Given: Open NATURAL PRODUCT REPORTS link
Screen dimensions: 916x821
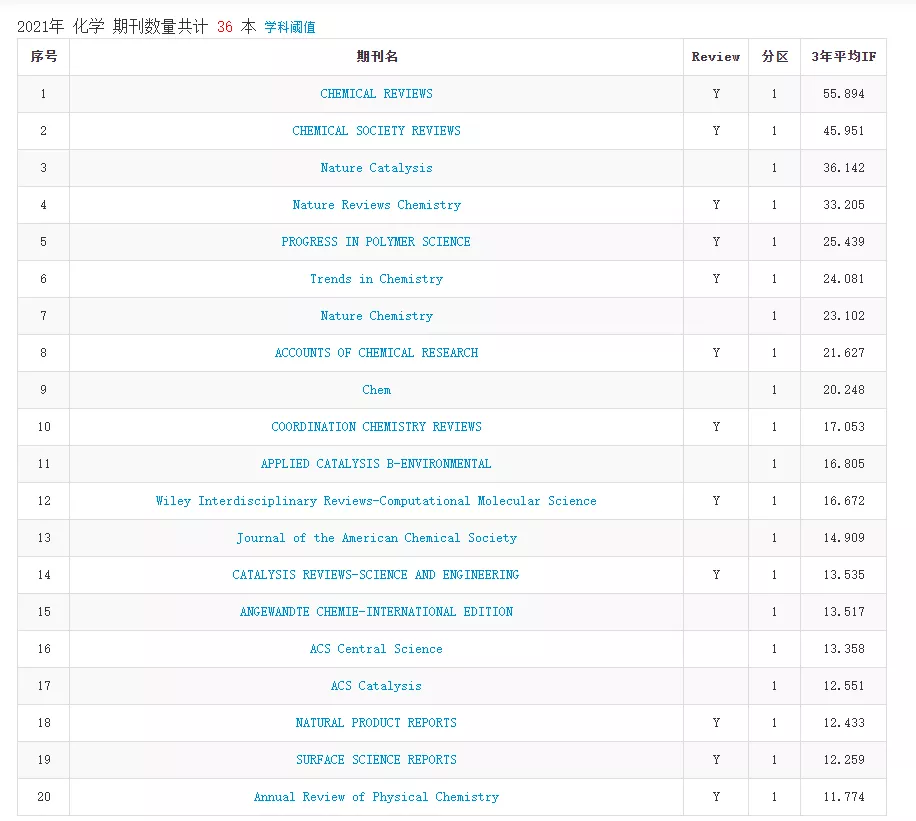Looking at the screenshot, I should point(376,723).
